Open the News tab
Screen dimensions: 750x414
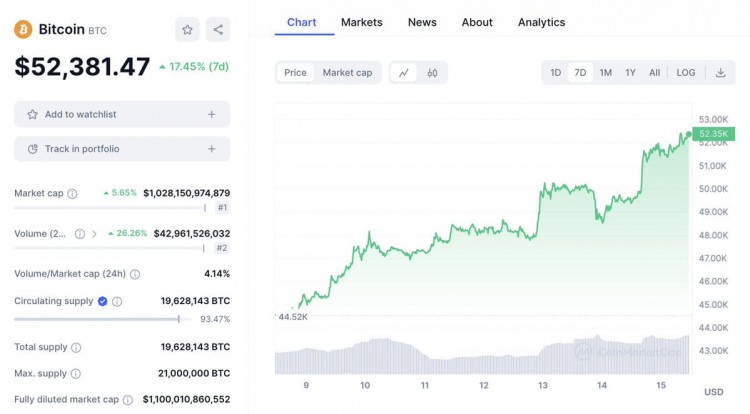[x=422, y=22]
